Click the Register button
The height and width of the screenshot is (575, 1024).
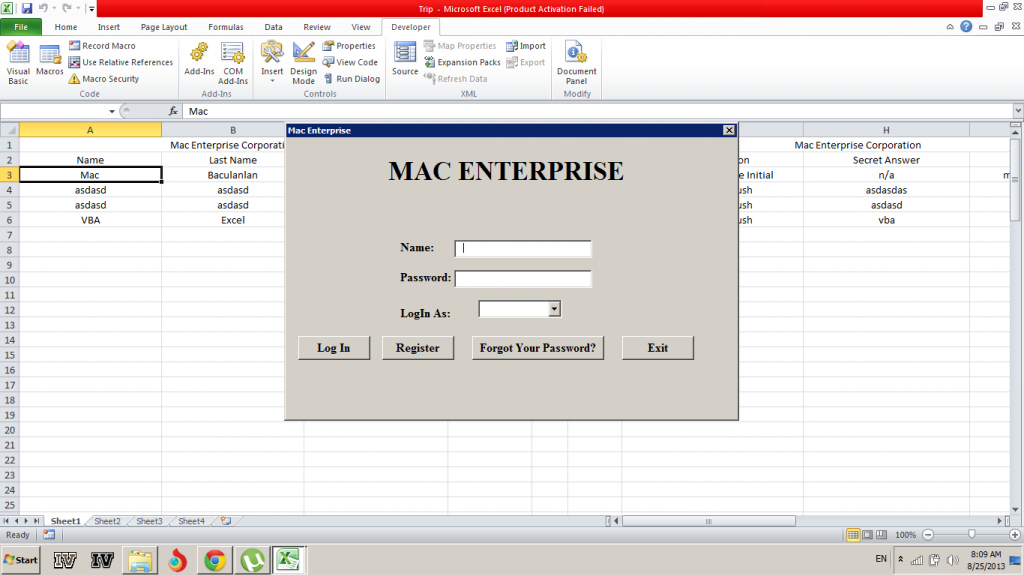point(417,348)
